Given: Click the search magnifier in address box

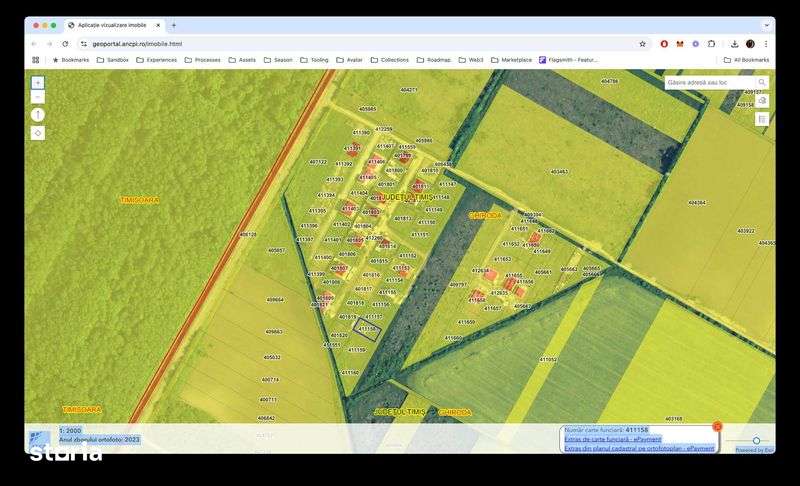Looking at the screenshot, I should [762, 82].
